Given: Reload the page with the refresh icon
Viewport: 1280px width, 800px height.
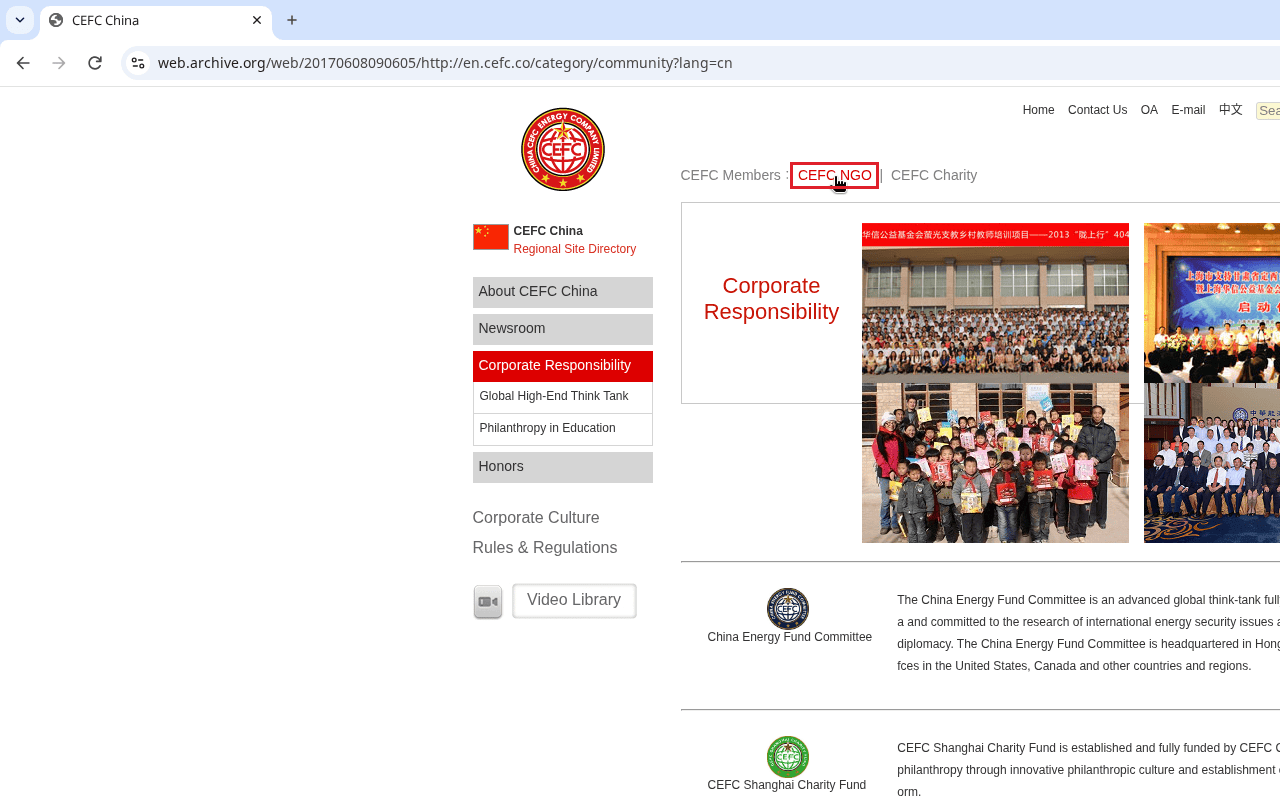Looking at the screenshot, I should coord(95,63).
